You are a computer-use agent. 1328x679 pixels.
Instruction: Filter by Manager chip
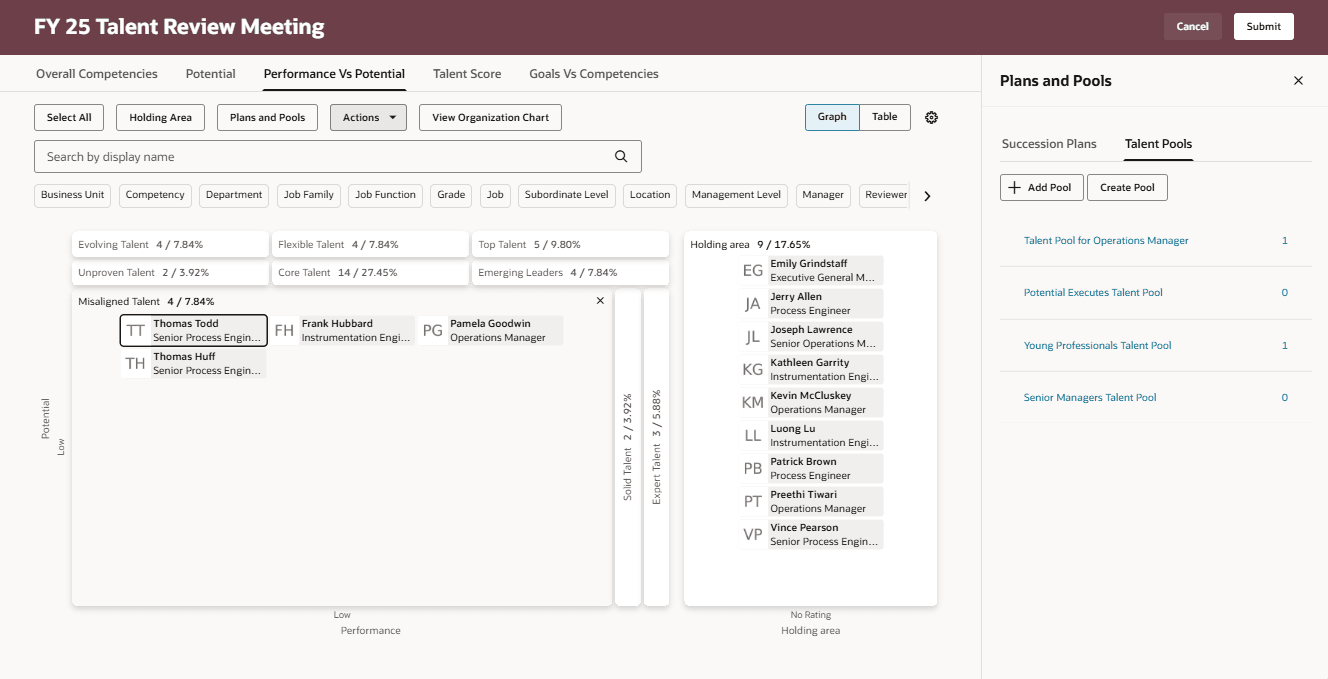point(823,195)
